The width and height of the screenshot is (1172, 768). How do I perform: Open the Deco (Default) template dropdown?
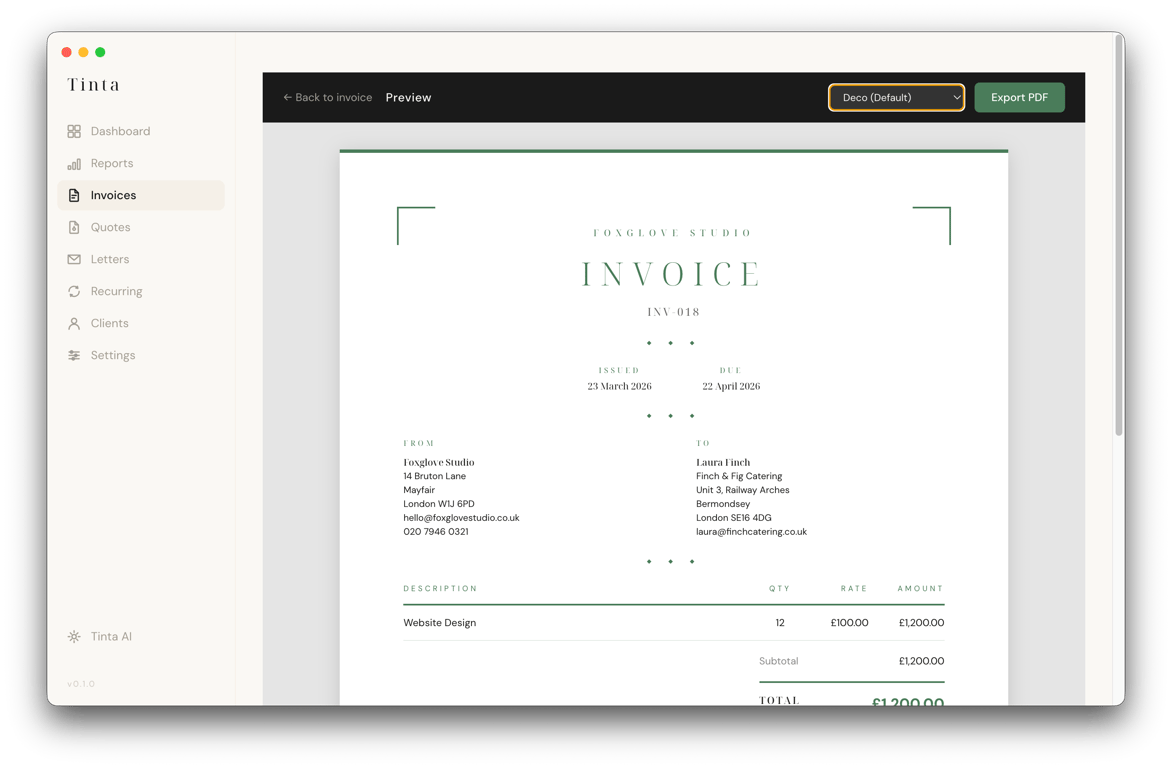895,97
